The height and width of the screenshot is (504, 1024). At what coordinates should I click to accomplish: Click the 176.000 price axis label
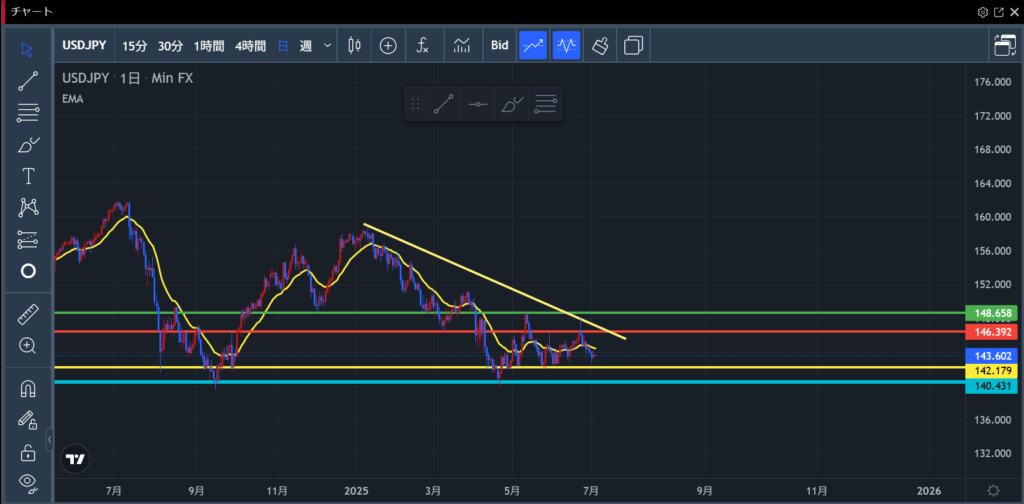[x=993, y=82]
